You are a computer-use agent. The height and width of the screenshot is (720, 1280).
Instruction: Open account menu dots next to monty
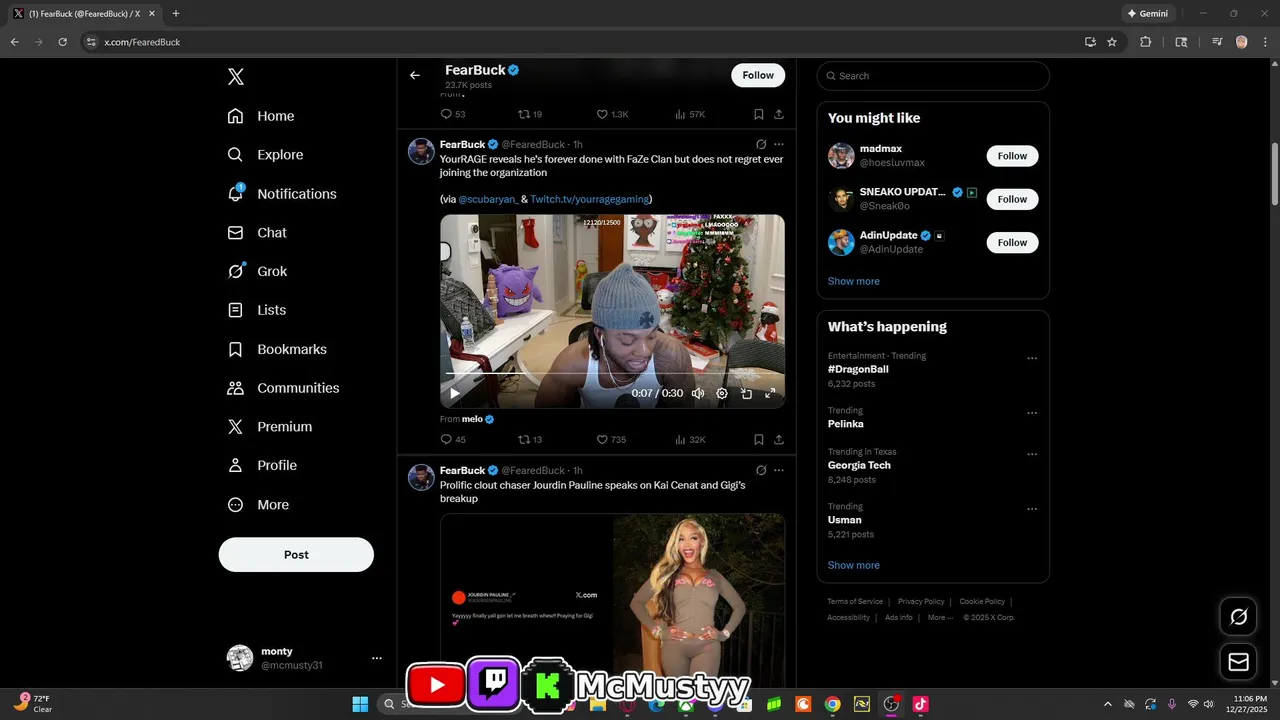377,658
